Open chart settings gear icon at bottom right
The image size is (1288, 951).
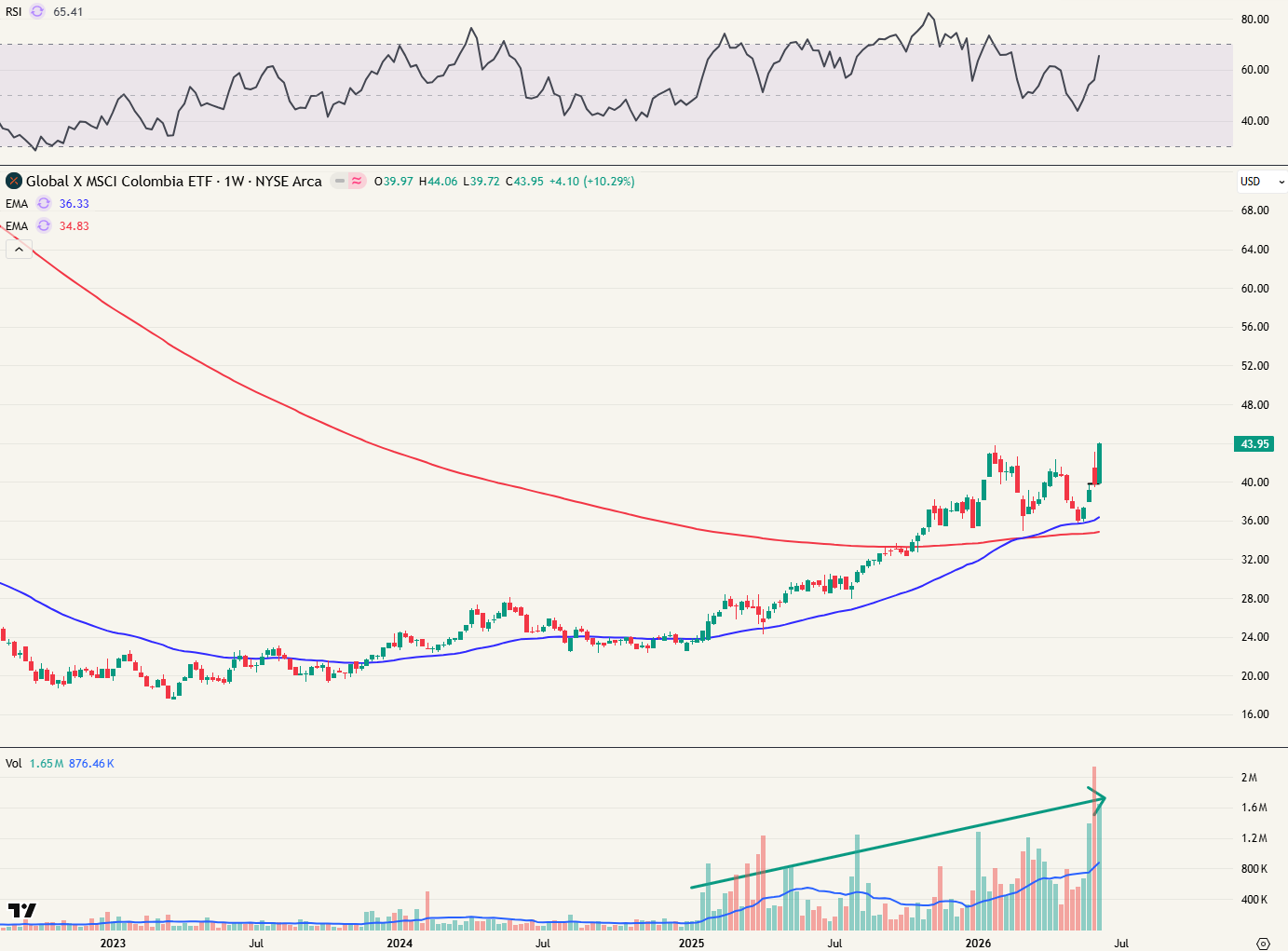[1263, 944]
